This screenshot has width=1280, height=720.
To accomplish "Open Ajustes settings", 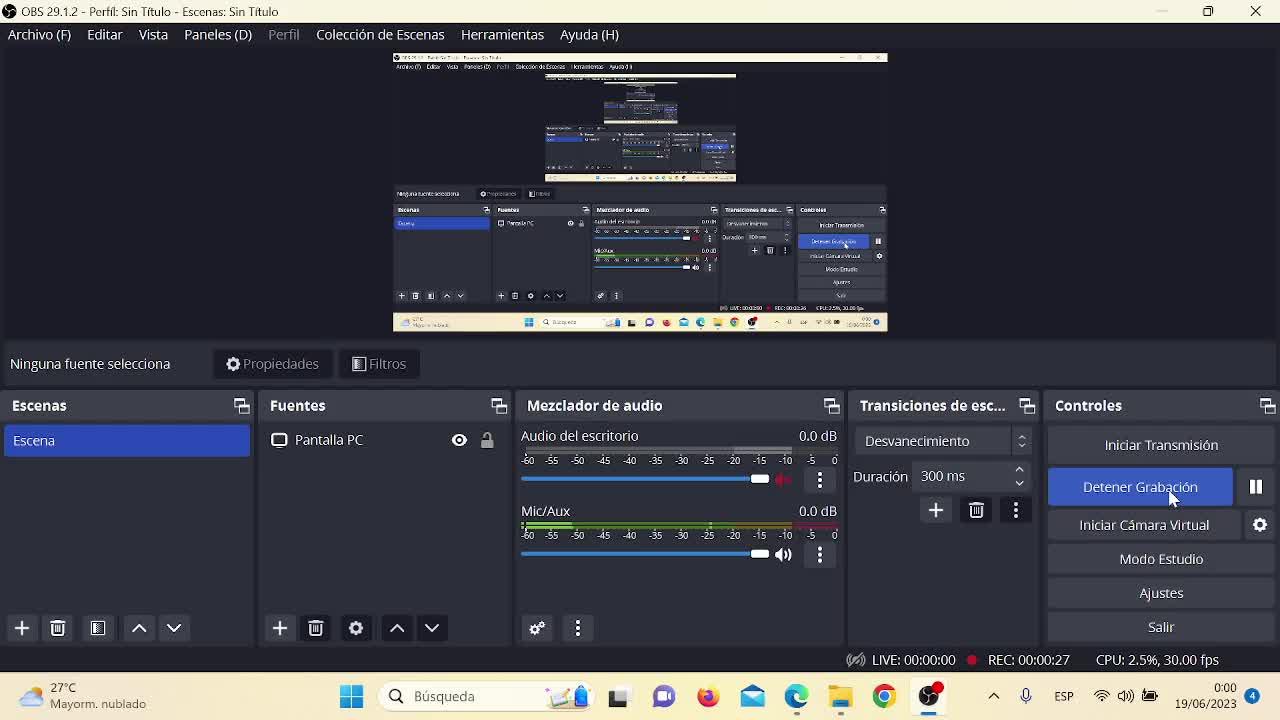I will (1161, 593).
